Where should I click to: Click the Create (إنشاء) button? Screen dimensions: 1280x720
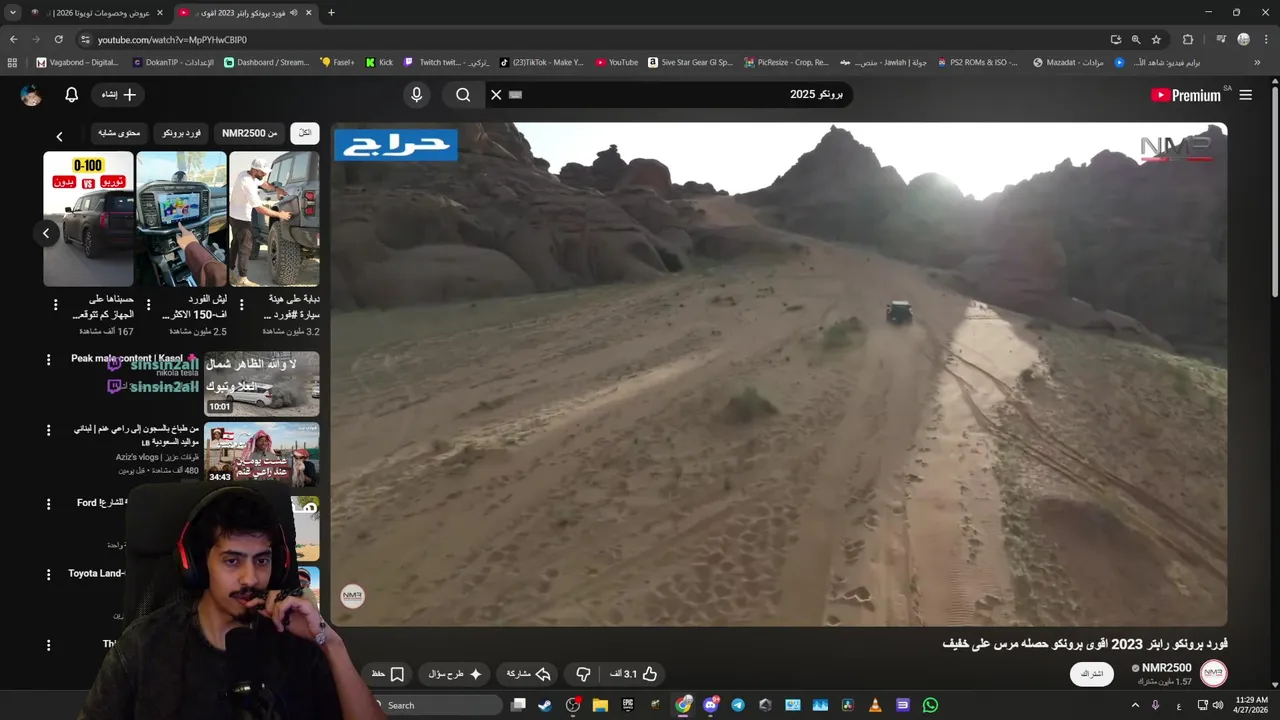[119, 95]
